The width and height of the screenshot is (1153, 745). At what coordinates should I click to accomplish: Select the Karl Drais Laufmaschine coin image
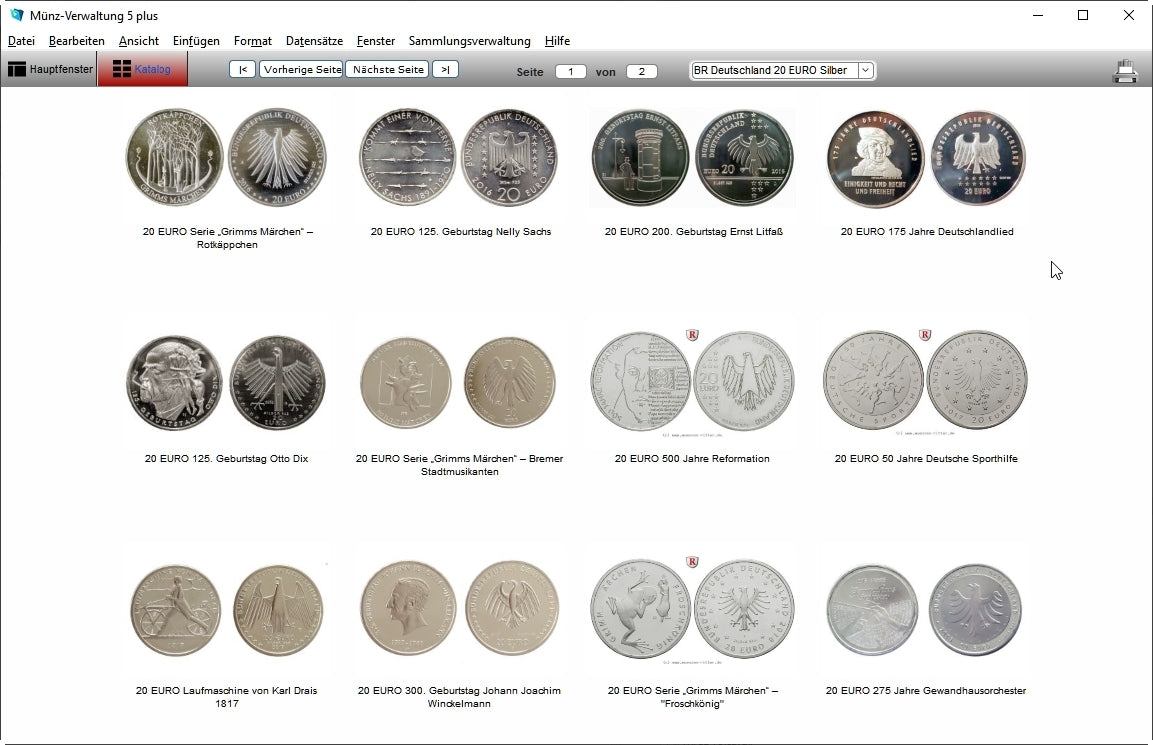227,610
